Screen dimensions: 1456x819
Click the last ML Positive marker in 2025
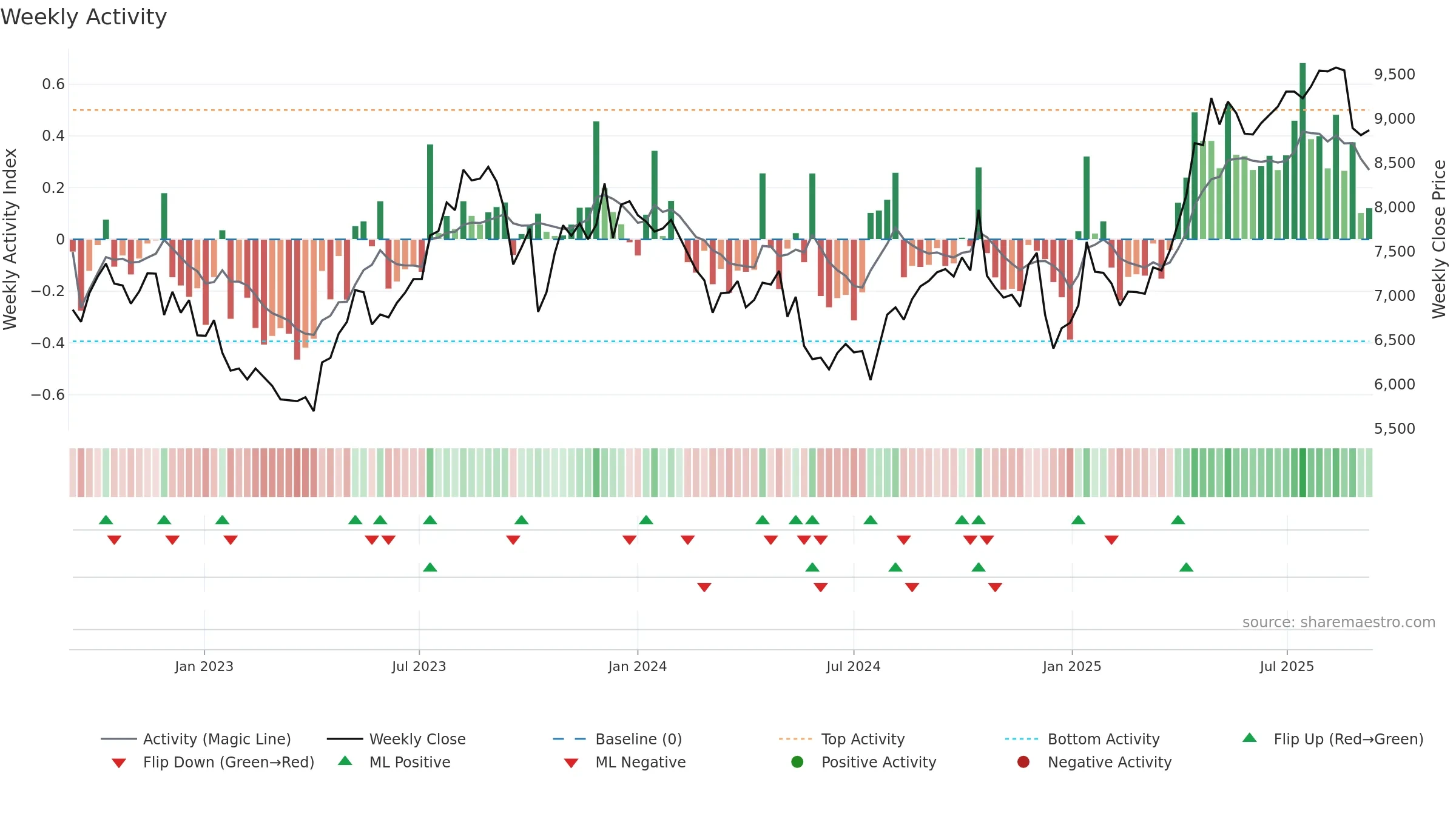click(1187, 567)
